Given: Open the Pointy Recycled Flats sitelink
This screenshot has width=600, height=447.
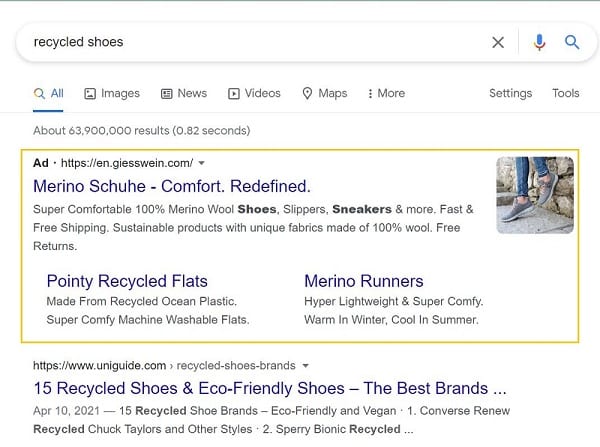Looking at the screenshot, I should pyautogui.click(x=127, y=281).
